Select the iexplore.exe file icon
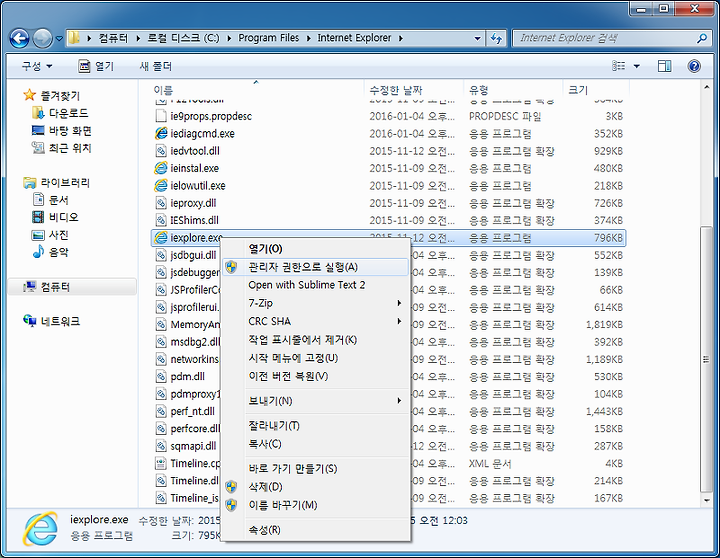Viewport: 720px width, 558px height. pos(161,237)
